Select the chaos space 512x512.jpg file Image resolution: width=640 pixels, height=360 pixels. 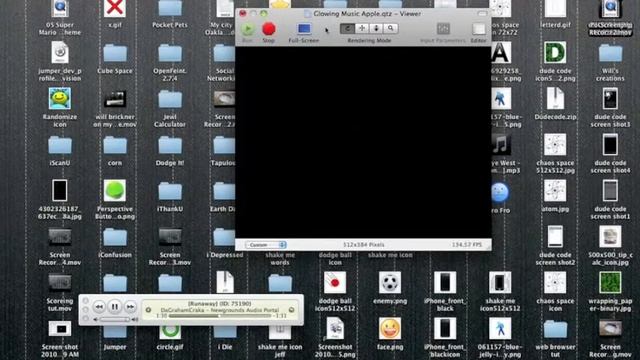(x=555, y=144)
